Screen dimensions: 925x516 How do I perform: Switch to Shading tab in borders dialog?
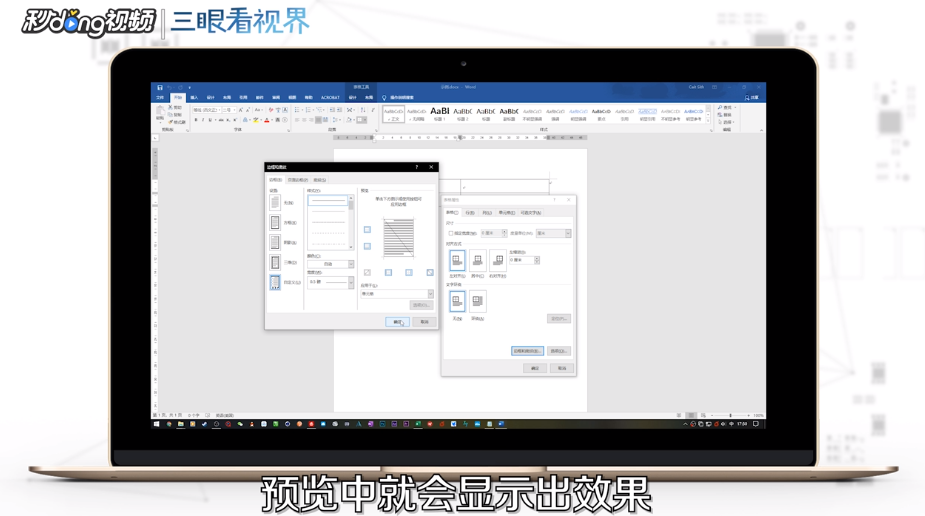(320, 180)
